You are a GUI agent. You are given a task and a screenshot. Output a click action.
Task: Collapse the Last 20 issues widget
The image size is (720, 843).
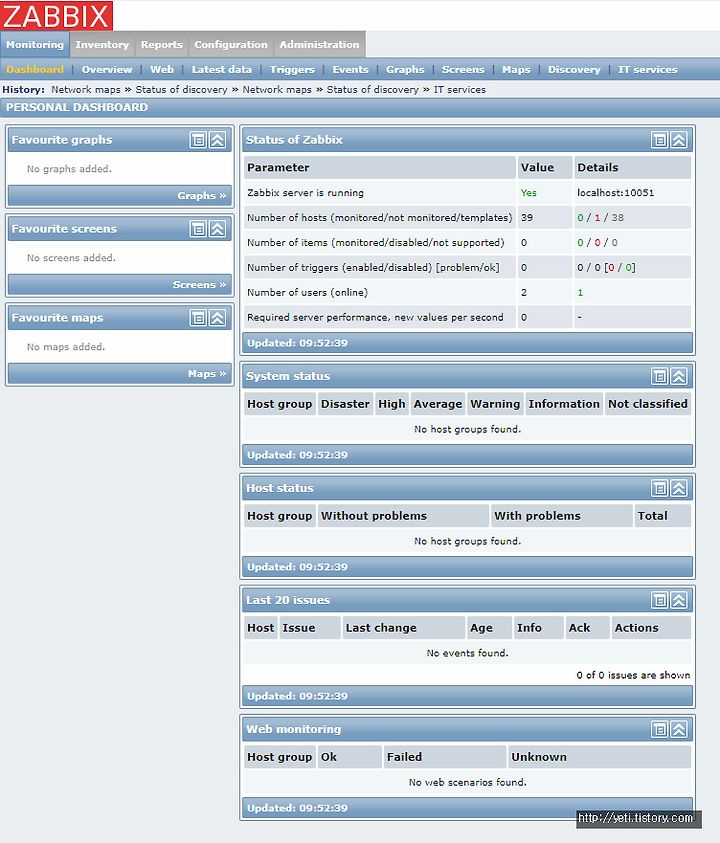point(679,600)
